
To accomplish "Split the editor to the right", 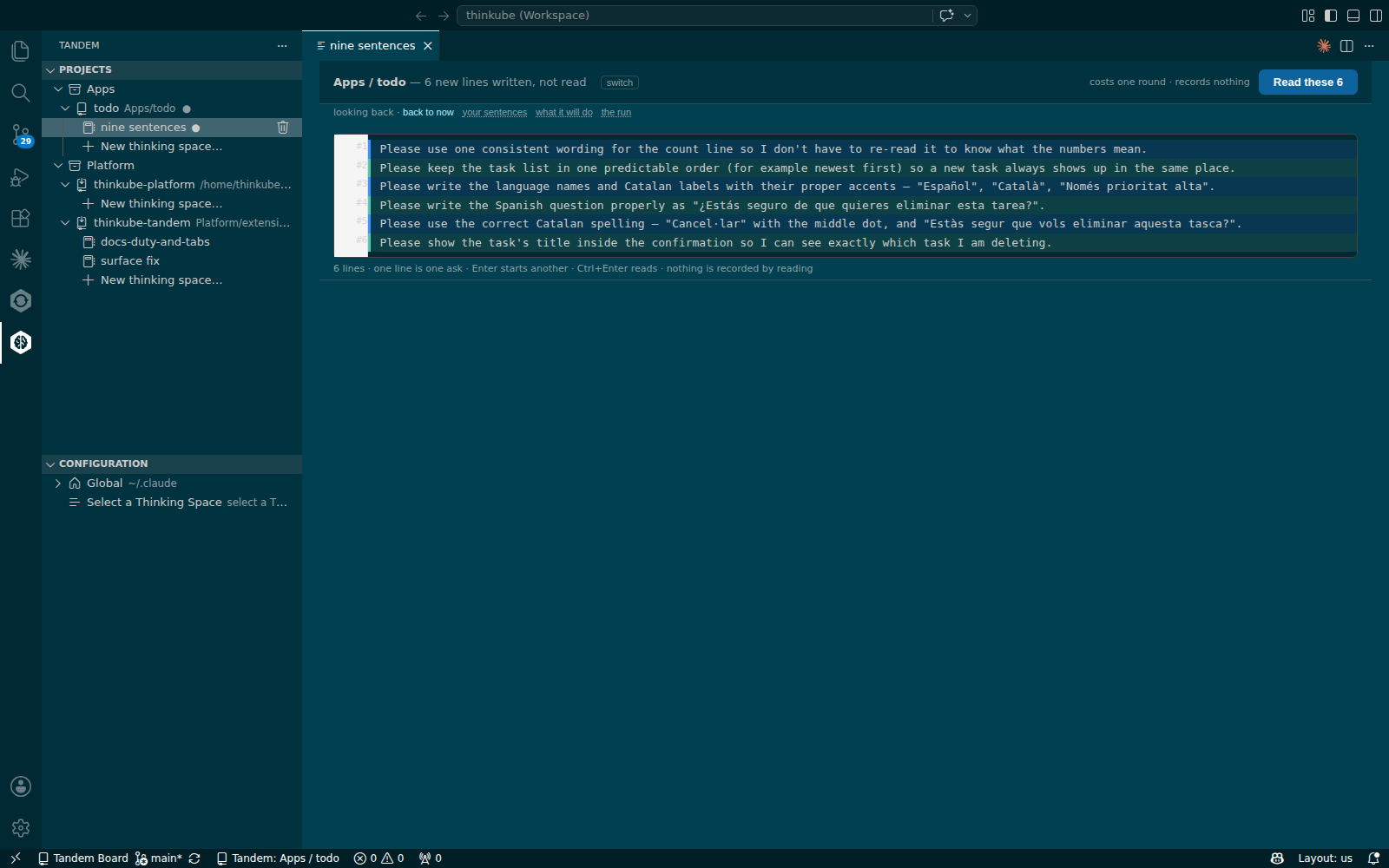I will click(x=1346, y=46).
